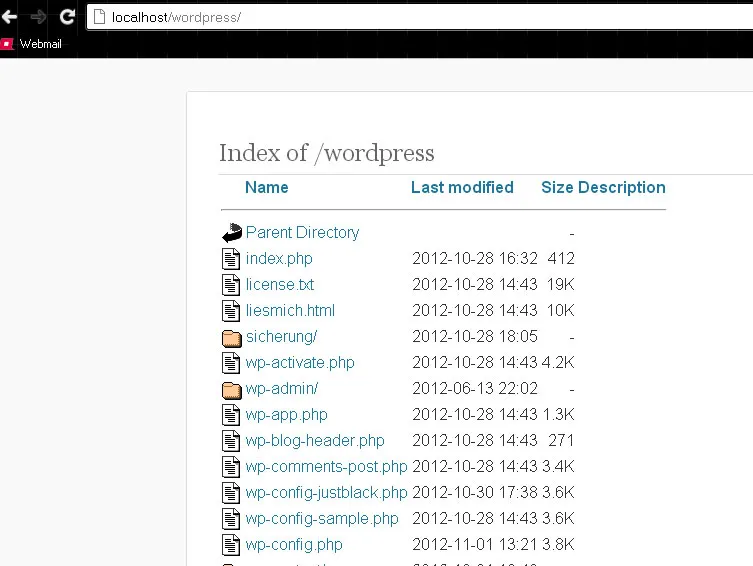Click folder icon beside sicherung/
The image size is (753, 566).
click(231, 337)
